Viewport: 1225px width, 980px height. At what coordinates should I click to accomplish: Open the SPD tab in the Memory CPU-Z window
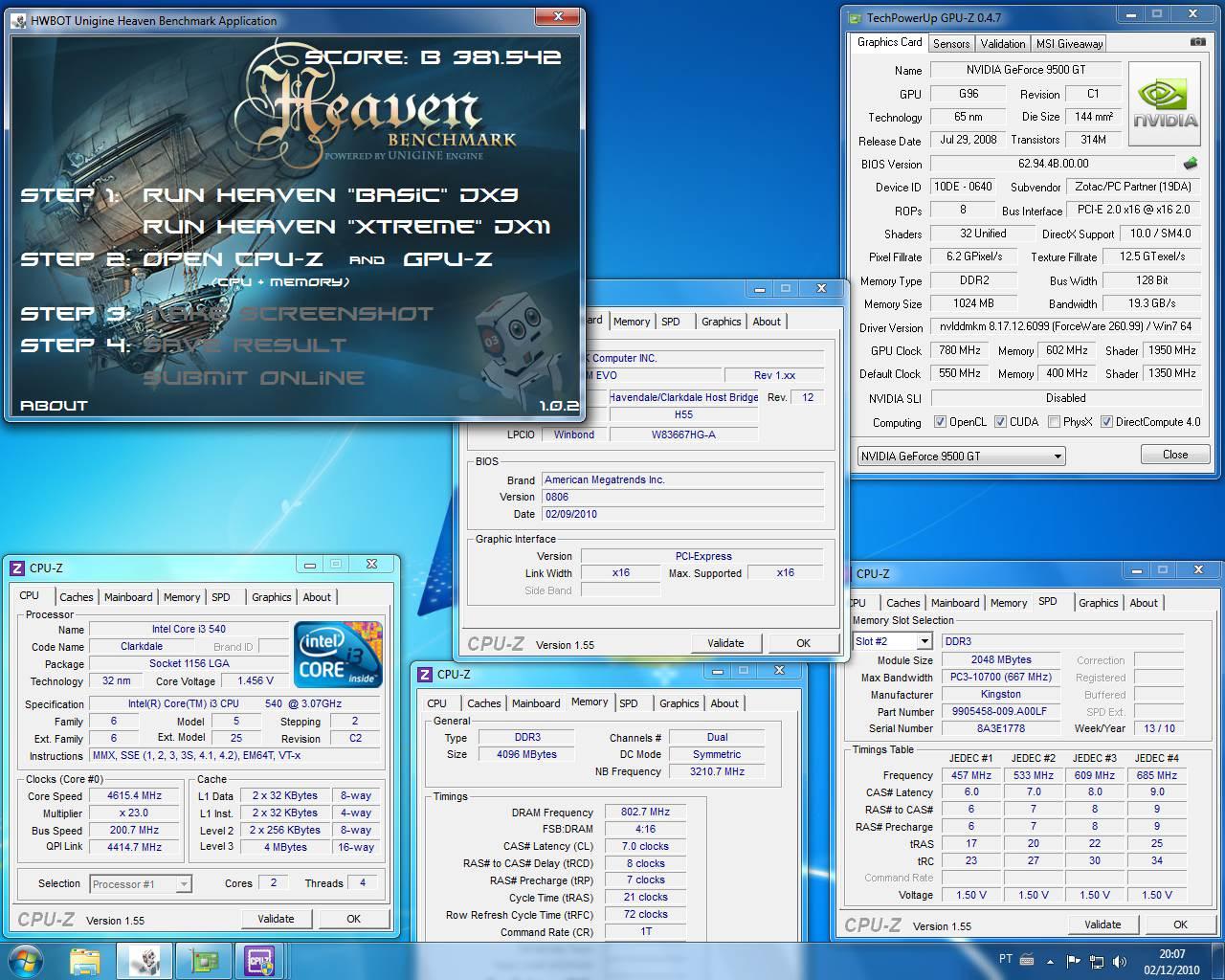point(629,703)
